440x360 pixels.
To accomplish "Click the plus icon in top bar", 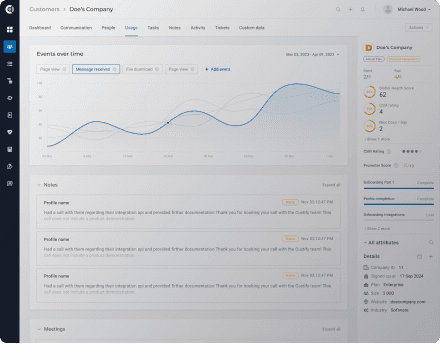I will [x=350, y=9].
